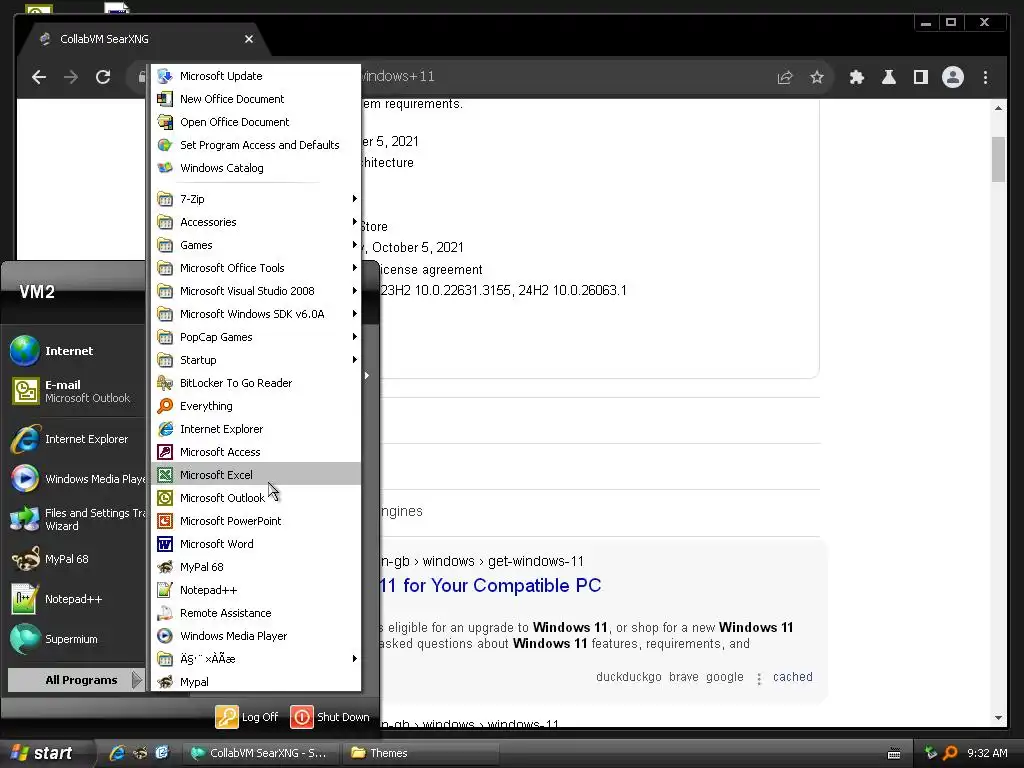Image resolution: width=1024 pixels, height=768 pixels.
Task: Reload the page with refresh button
Action: (103, 77)
